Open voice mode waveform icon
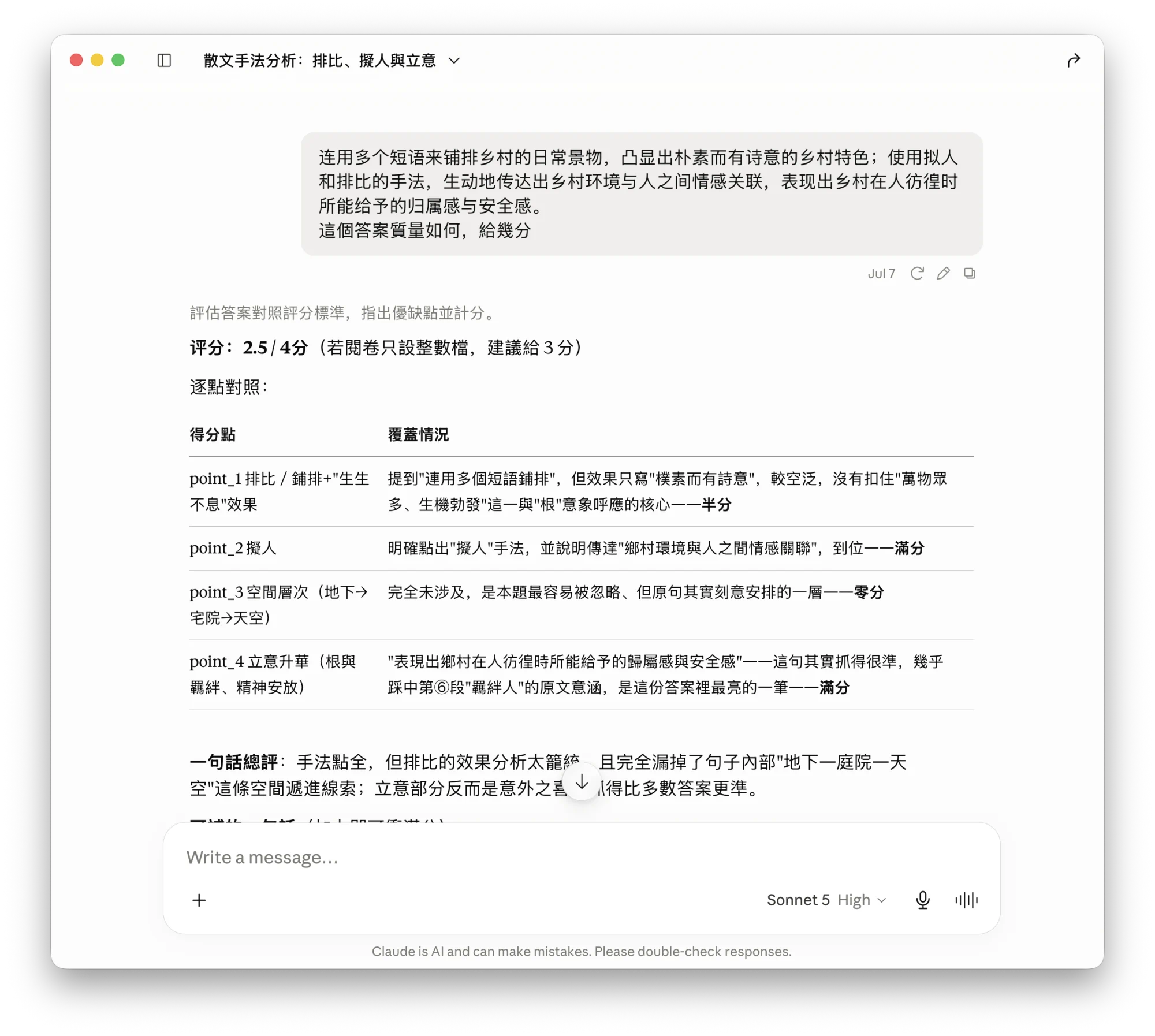This screenshot has width=1155, height=1036. tap(966, 900)
